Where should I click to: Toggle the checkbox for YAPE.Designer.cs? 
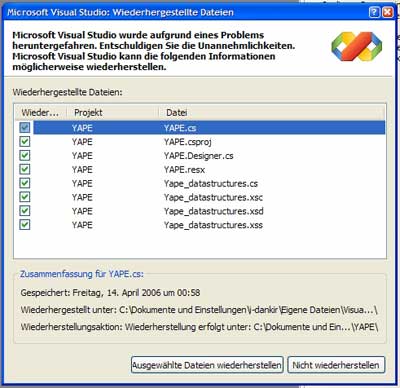click(x=25, y=155)
